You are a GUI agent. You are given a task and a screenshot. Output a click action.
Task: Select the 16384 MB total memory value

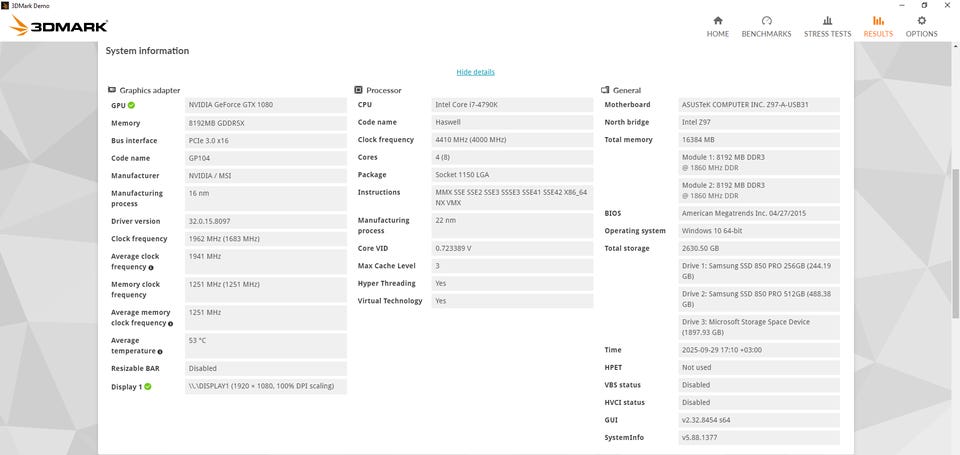[759, 140]
